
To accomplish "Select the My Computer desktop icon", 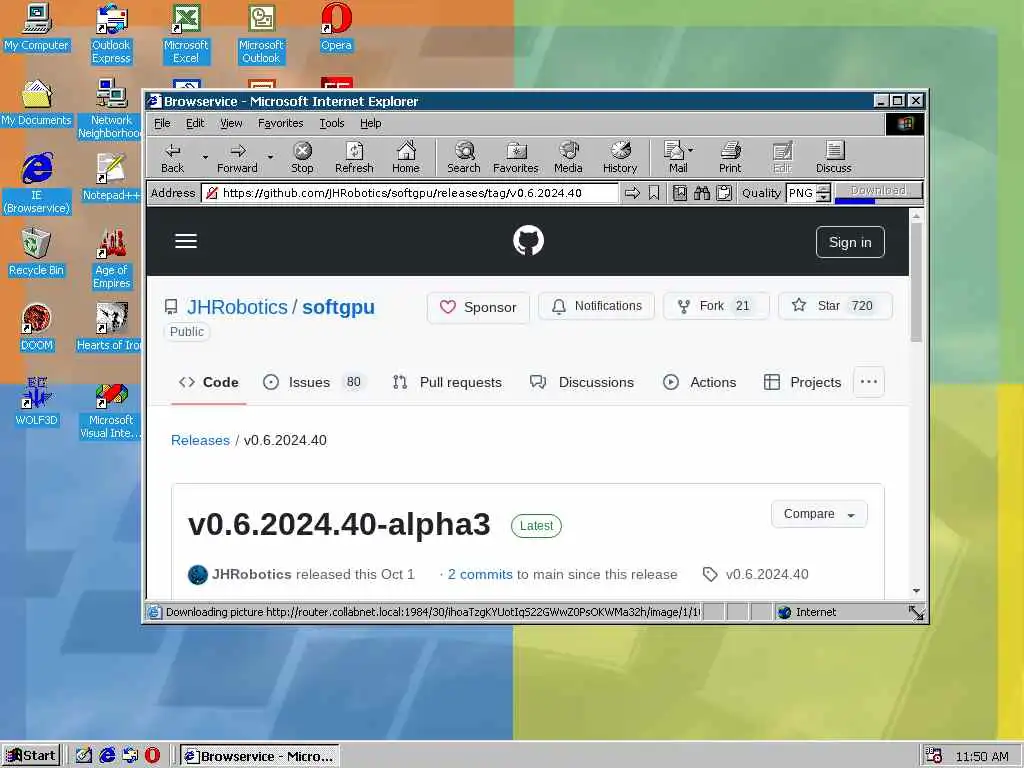I will click(37, 27).
